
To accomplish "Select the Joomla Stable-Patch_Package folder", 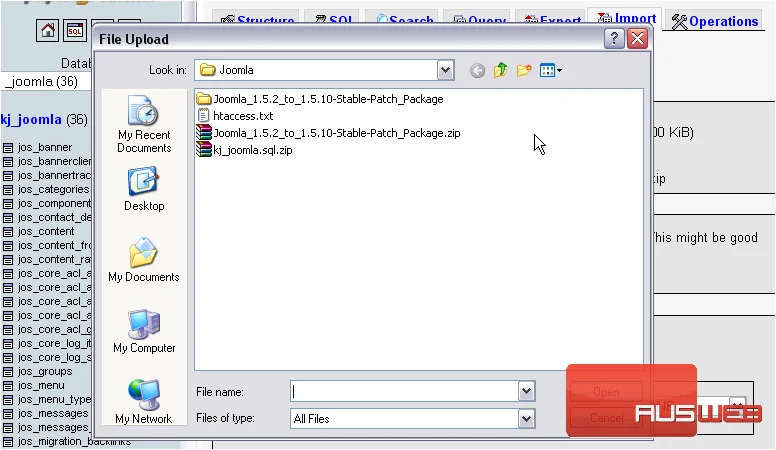I will click(x=320, y=99).
